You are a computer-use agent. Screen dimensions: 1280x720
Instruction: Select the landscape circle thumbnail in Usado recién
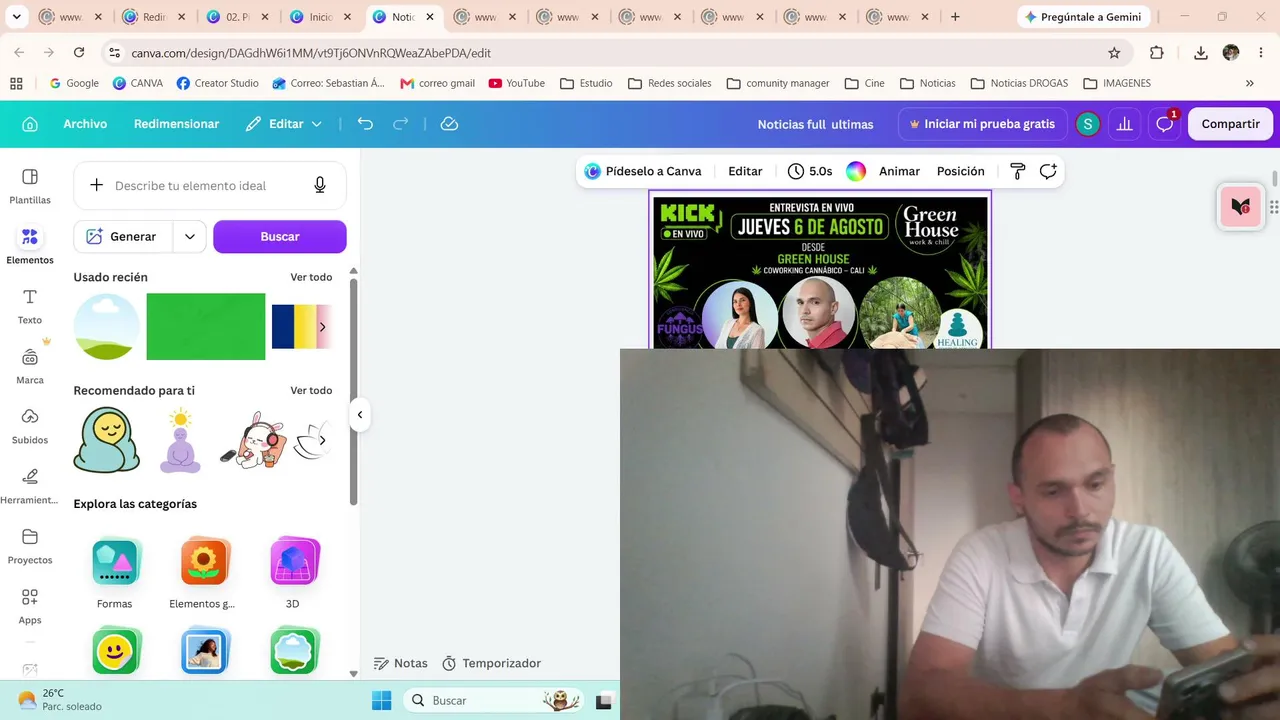click(107, 327)
